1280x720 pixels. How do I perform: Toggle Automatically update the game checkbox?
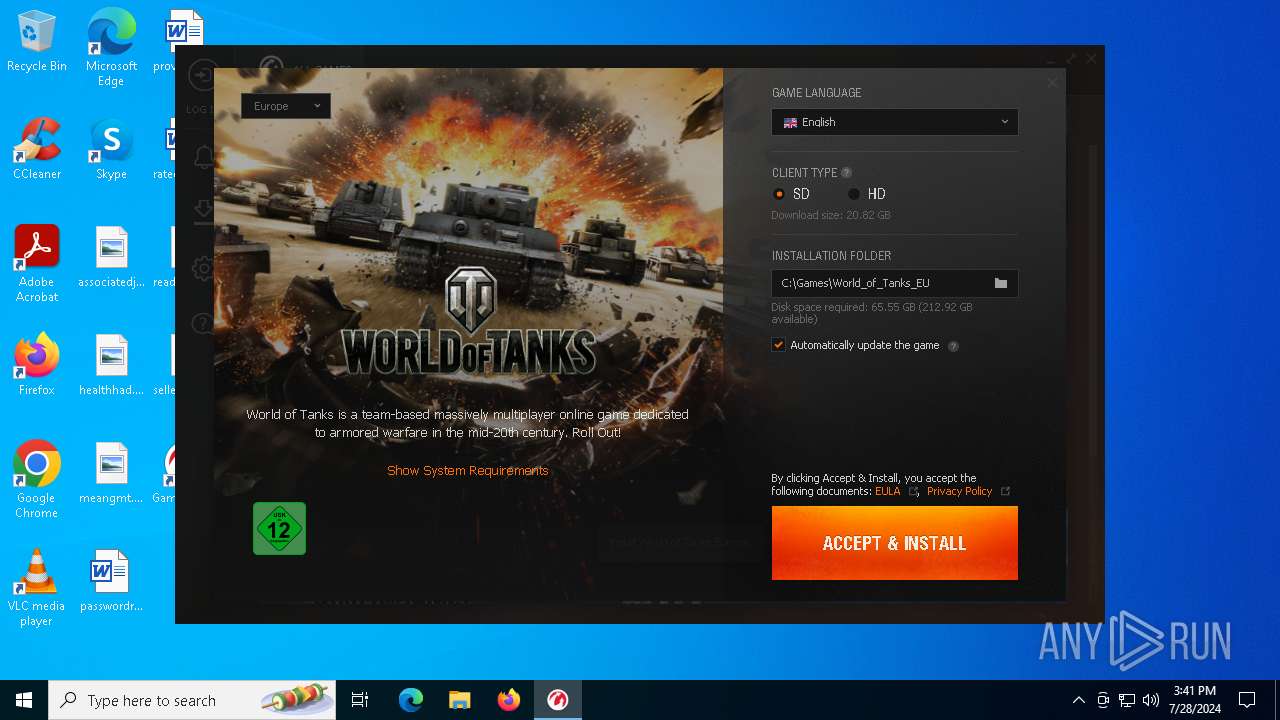pos(778,345)
